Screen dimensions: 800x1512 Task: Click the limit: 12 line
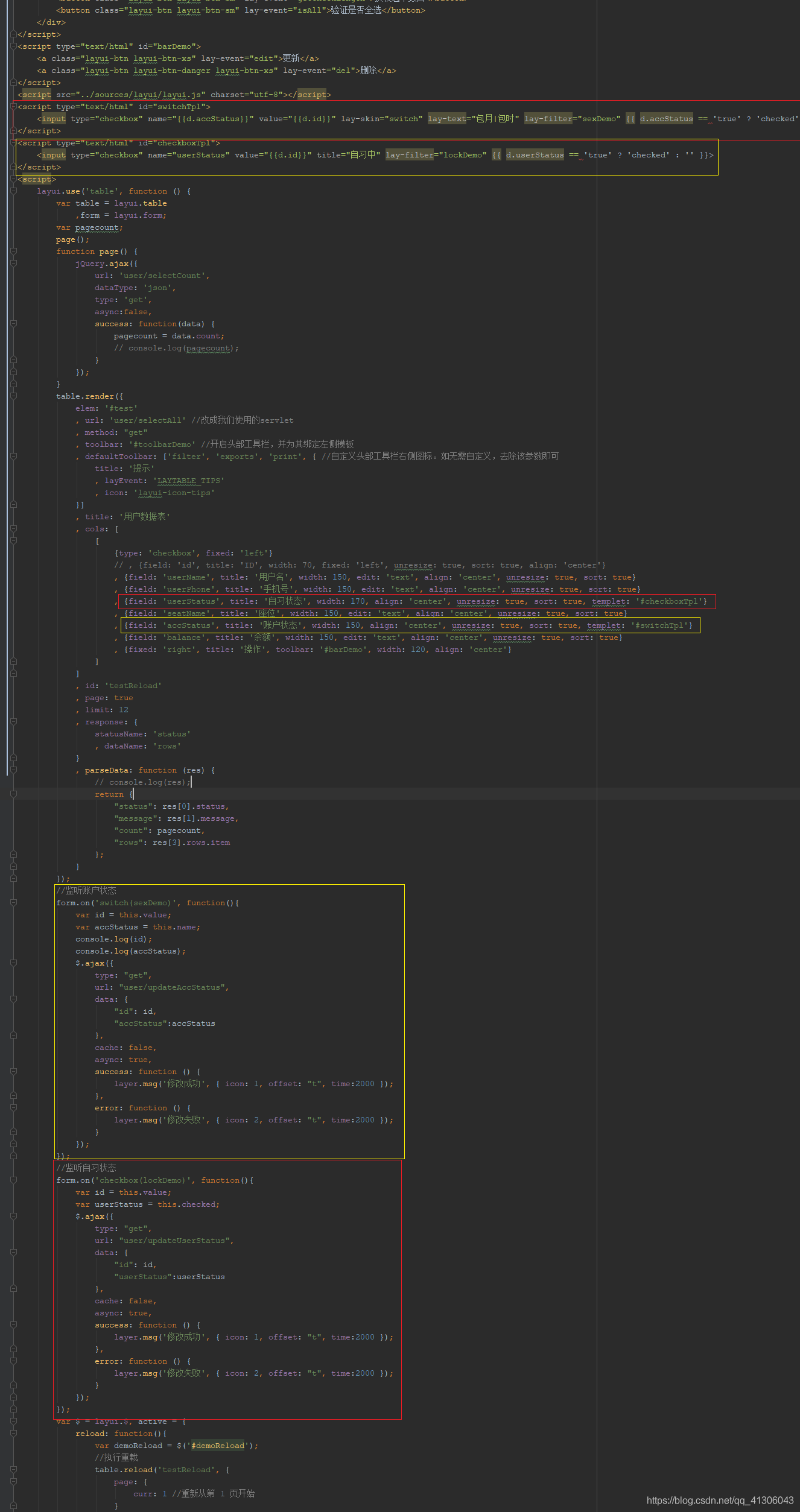106,710
